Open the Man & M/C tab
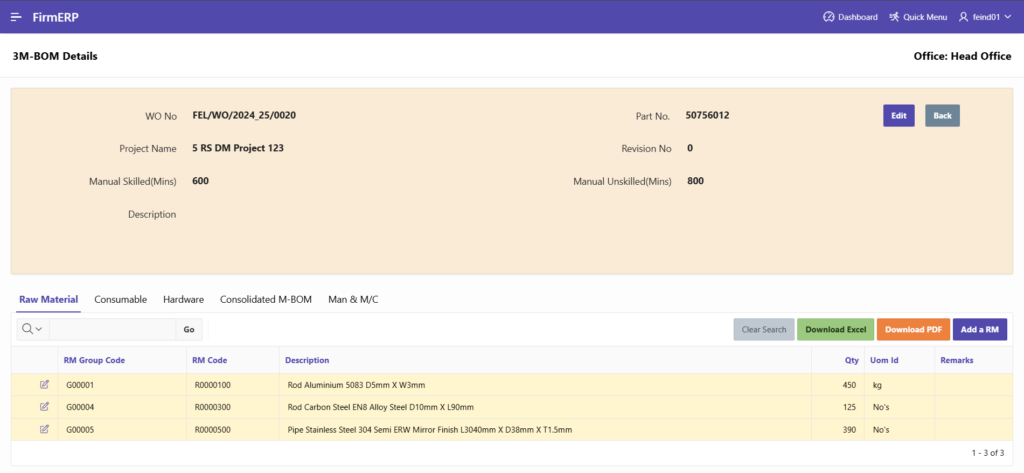The image size is (1024, 473). (x=353, y=299)
